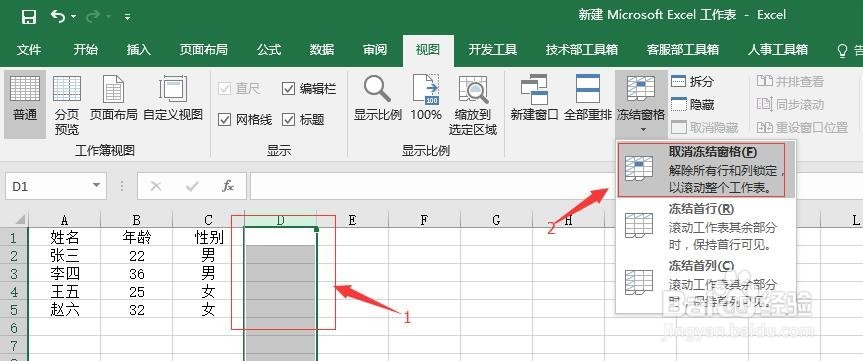Toggle Freeze Panes (冻结窗格) dropdown button
This screenshot has height=361, width=863.
click(x=641, y=105)
